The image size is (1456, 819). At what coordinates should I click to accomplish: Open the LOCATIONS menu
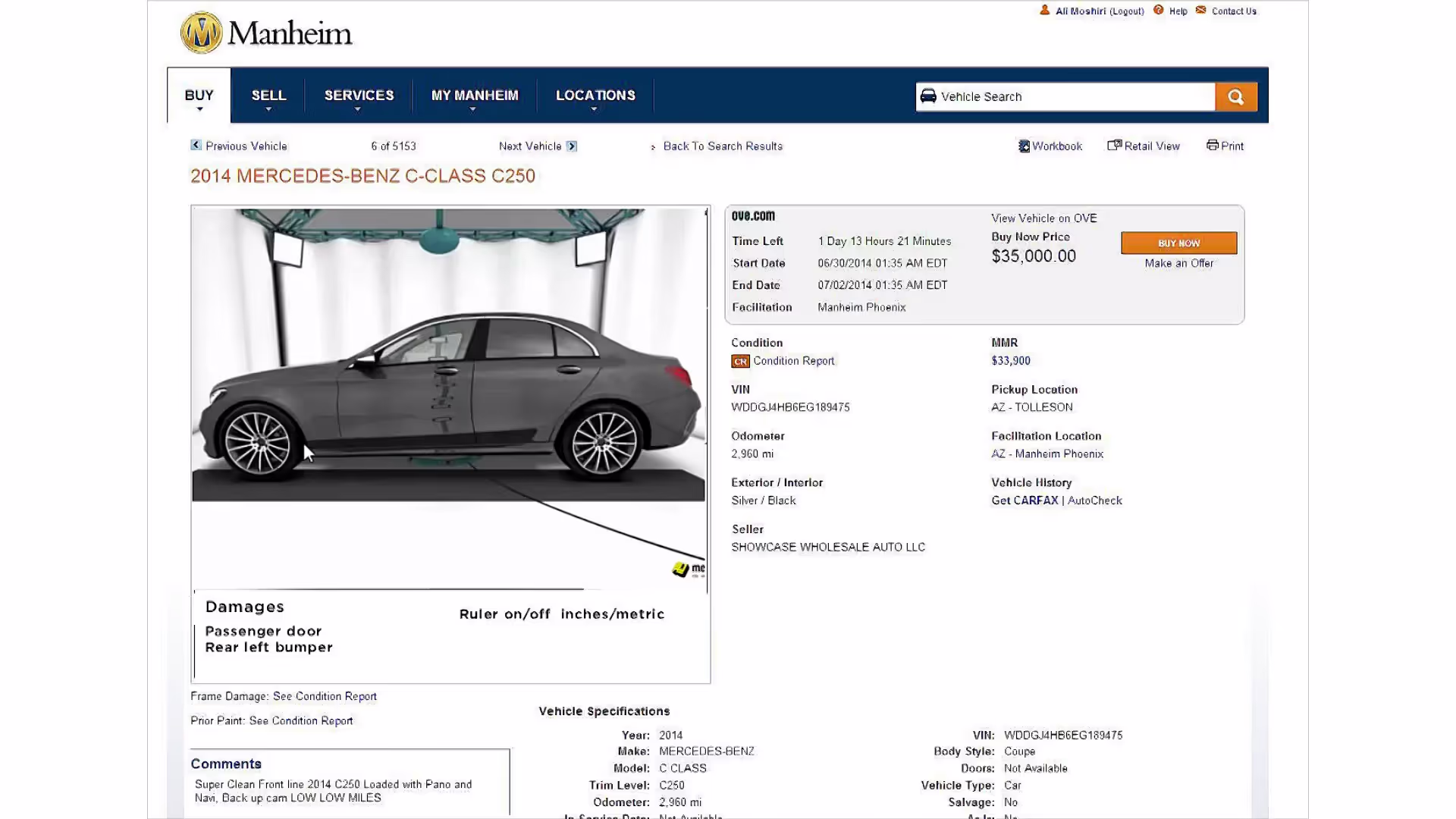[x=595, y=96]
